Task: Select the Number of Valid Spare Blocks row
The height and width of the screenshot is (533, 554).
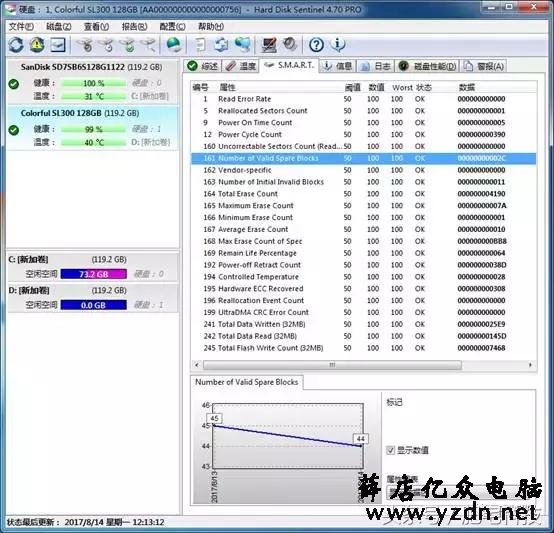Action: 364,158
